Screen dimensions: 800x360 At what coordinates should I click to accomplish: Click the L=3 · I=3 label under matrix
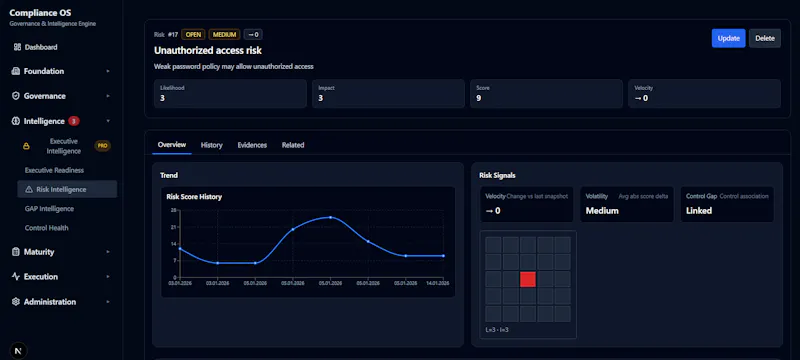497,330
